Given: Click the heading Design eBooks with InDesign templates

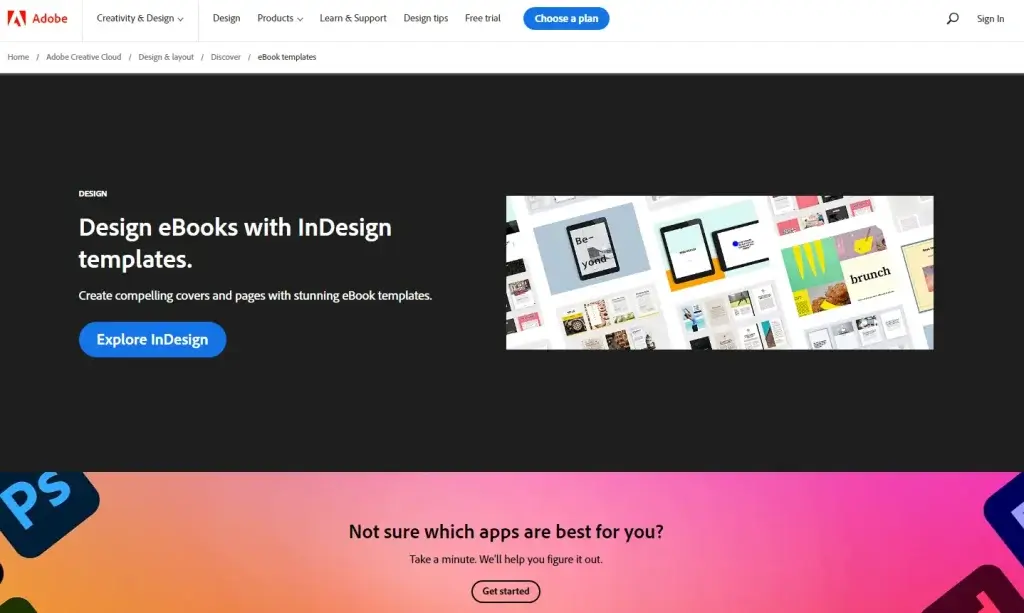Looking at the screenshot, I should click(x=235, y=243).
